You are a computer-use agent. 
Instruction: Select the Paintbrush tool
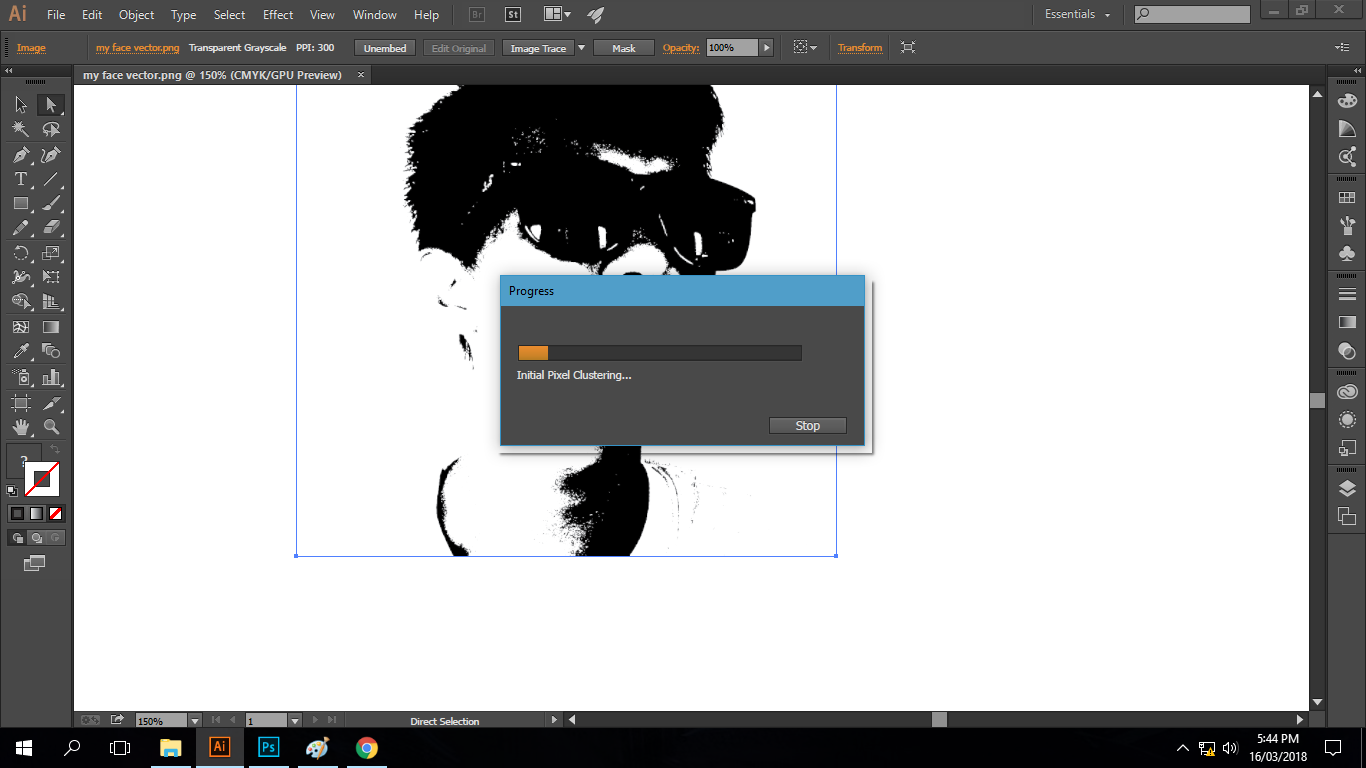pos(51,203)
